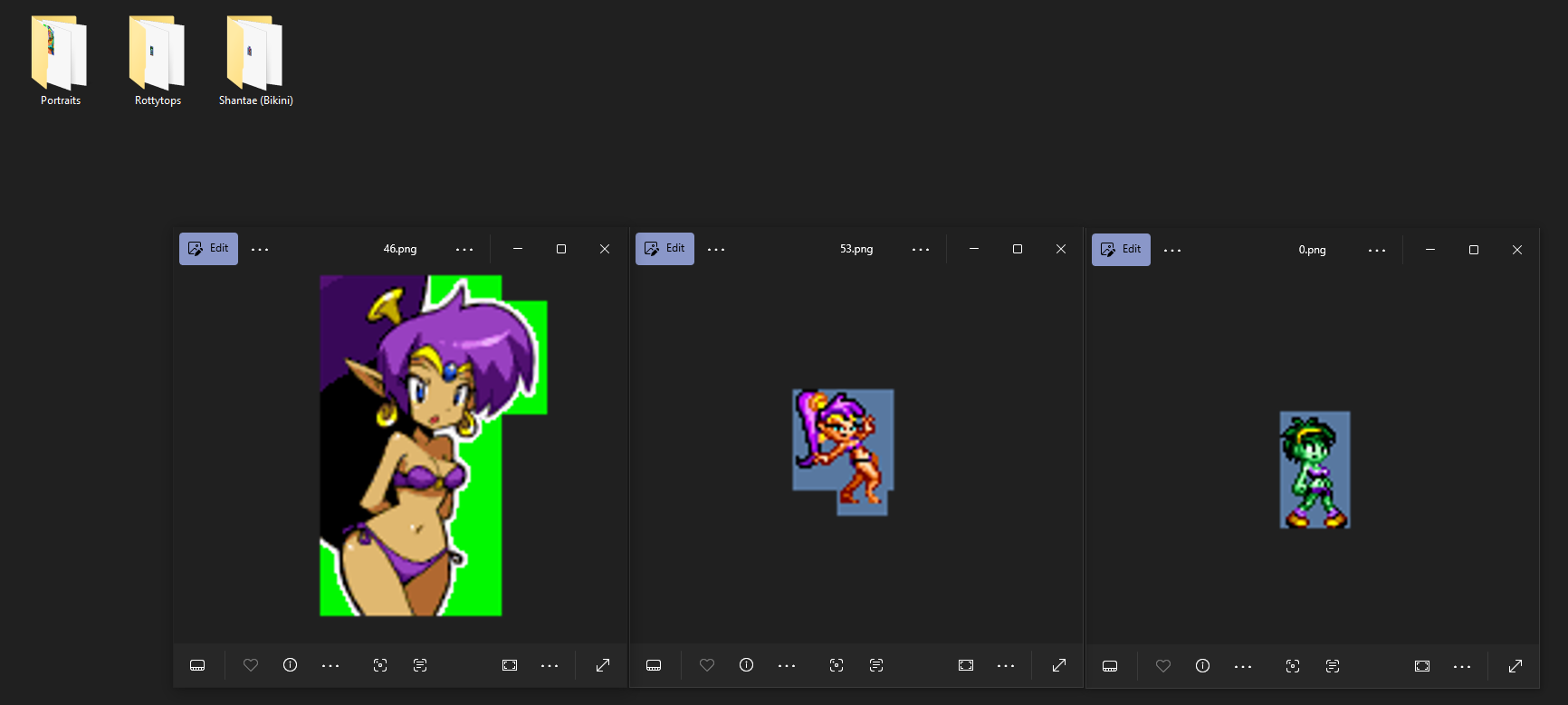Open the bottom-left ellipsis menu in 53.png window
Screen dimensions: 1568x705
[787, 665]
